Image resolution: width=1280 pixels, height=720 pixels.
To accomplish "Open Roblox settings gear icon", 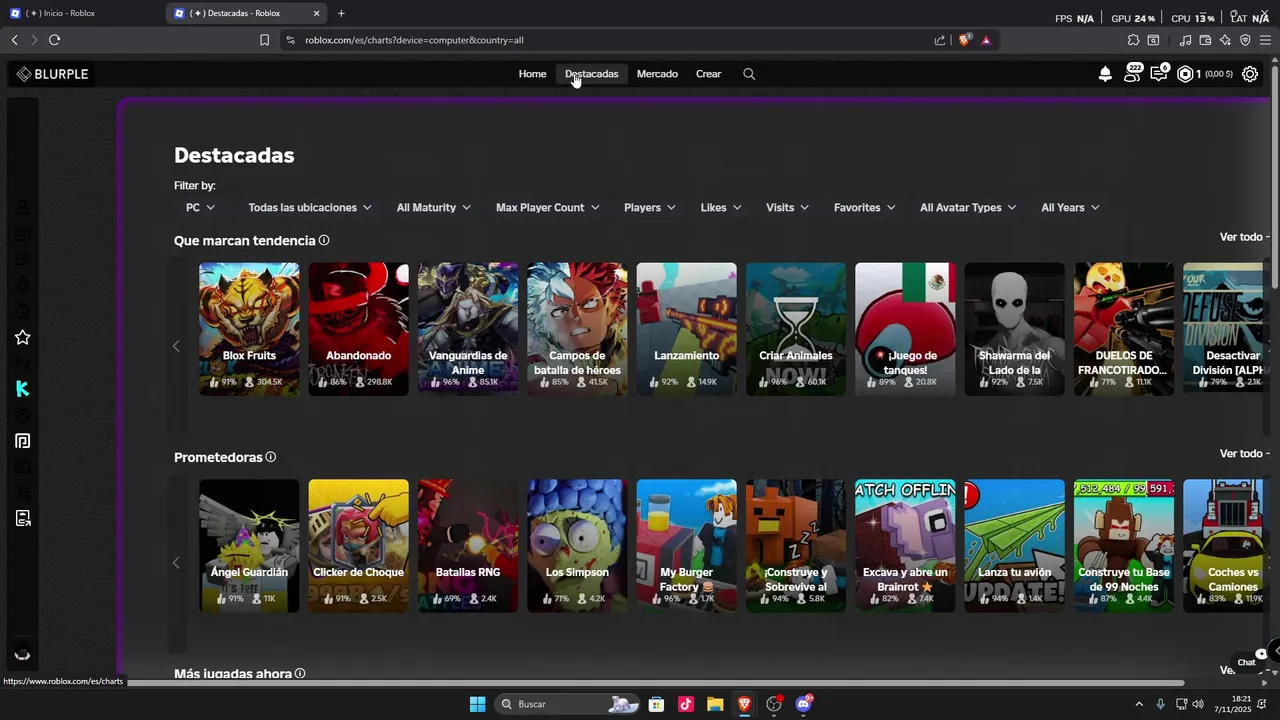I will [x=1250, y=74].
